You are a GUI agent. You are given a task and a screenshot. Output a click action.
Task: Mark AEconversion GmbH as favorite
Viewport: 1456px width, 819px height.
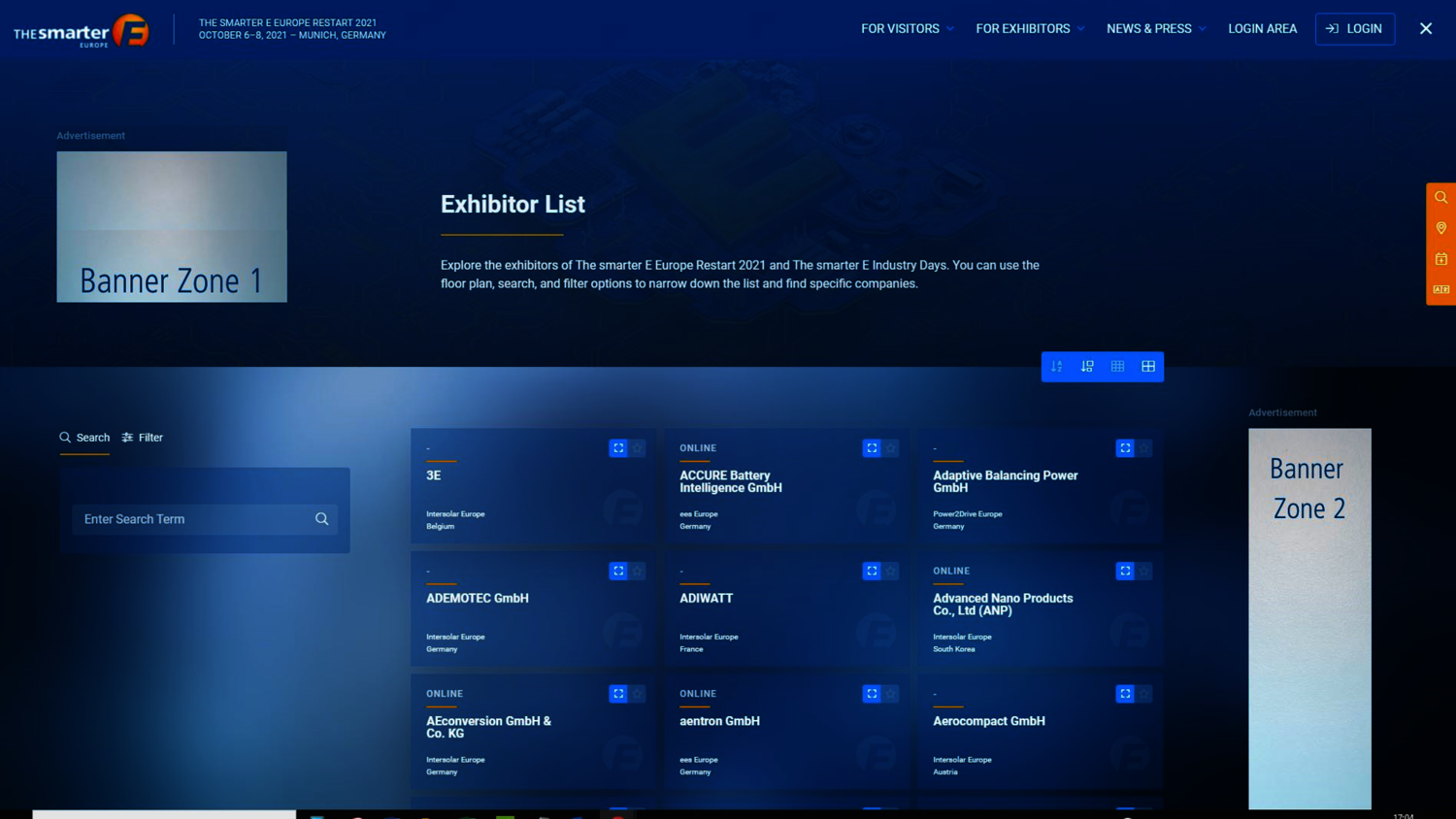coord(638,694)
